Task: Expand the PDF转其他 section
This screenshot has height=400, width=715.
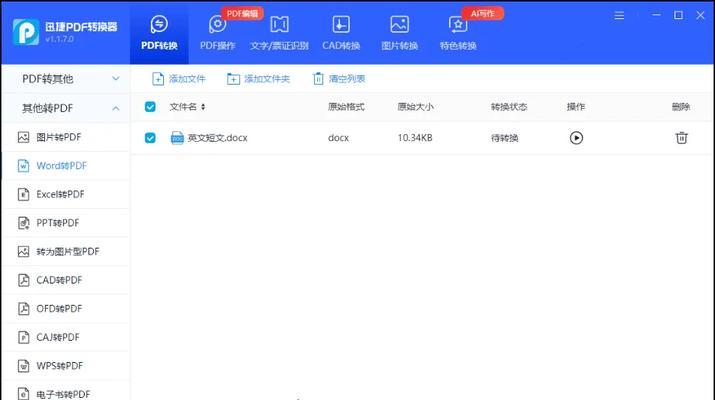Action: [66, 79]
